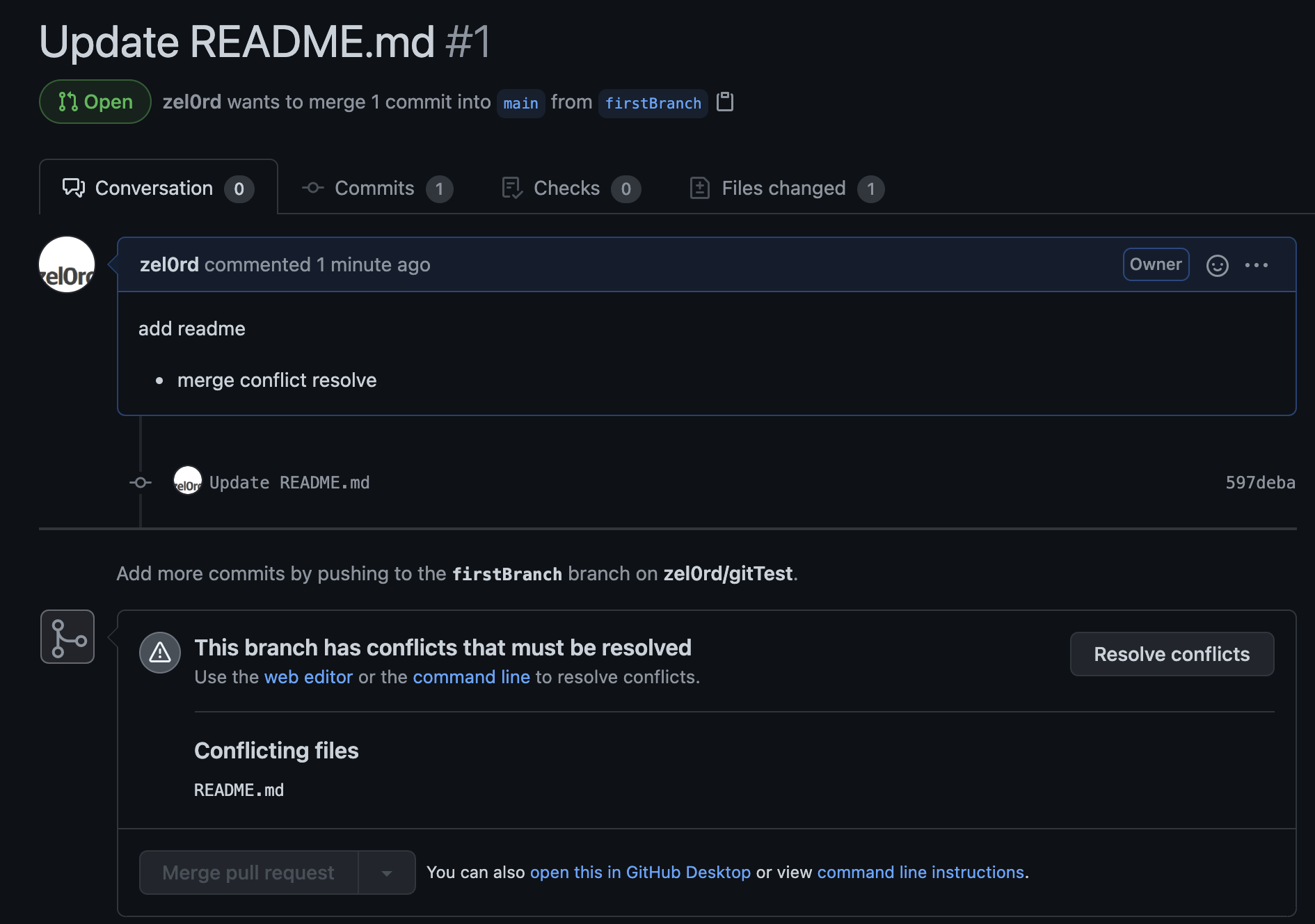Click the large zel0rd avatar beside the comment
Image resolution: width=1315 pixels, height=924 pixels.
67,264
